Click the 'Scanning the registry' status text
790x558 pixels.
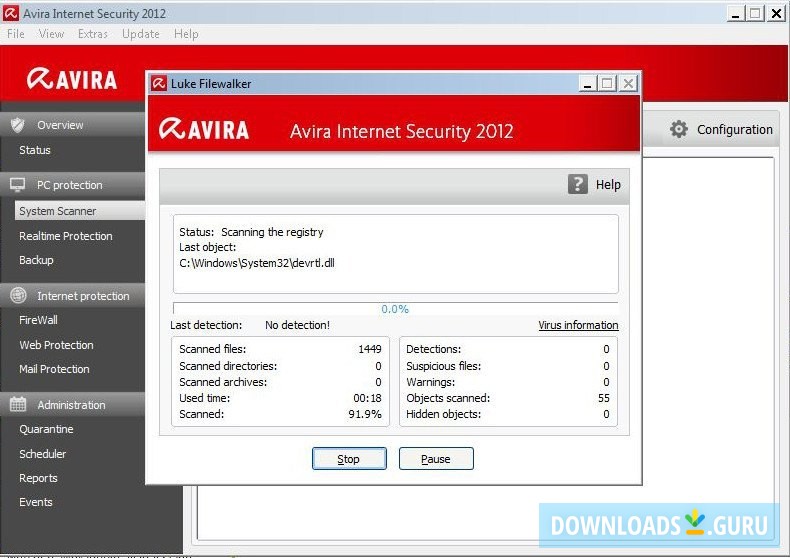(272, 232)
